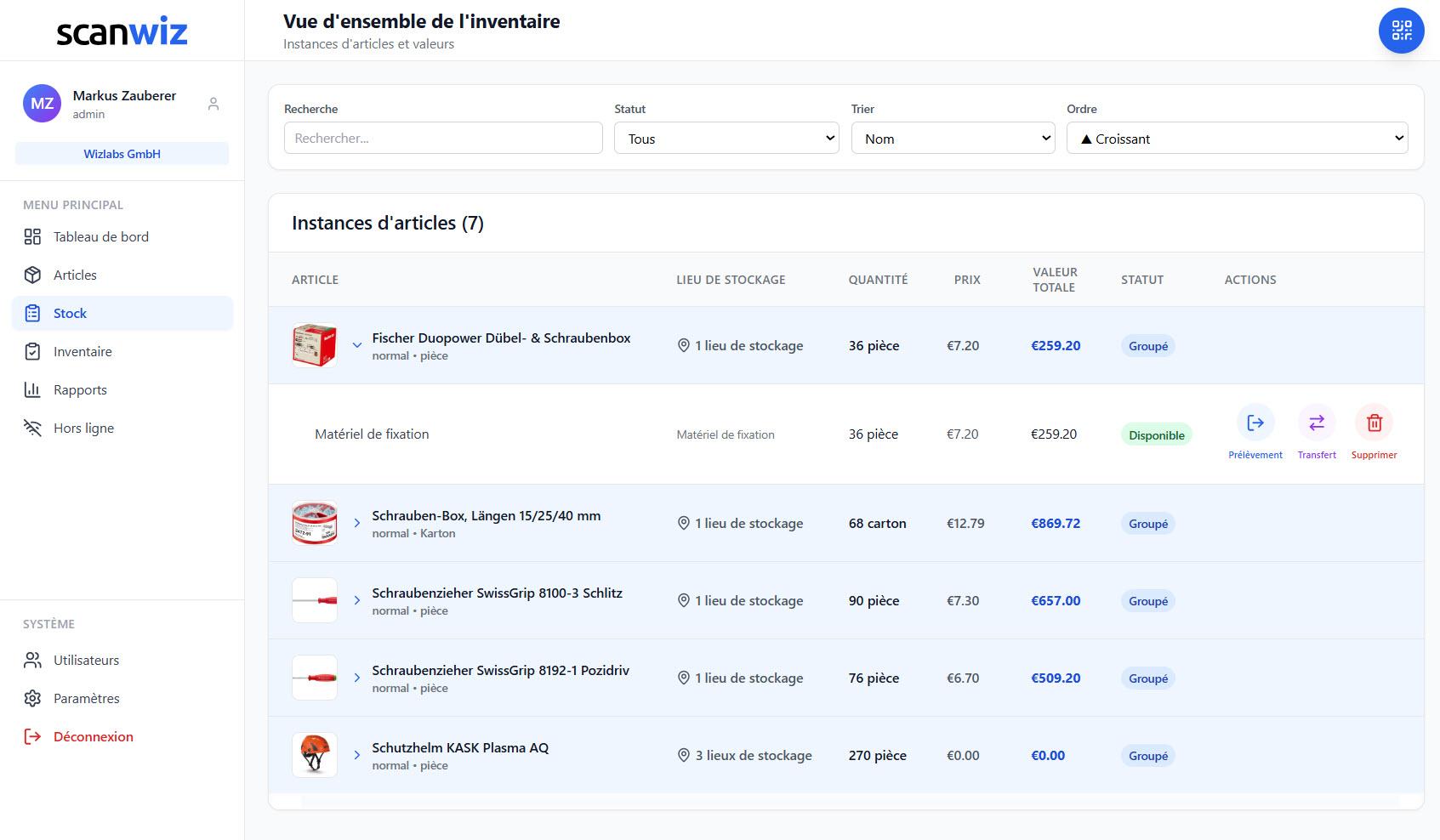Expand the Schutzhelm KASK Plasma AQ row
Viewport: 1440px width, 840px height.
pyautogui.click(x=357, y=755)
